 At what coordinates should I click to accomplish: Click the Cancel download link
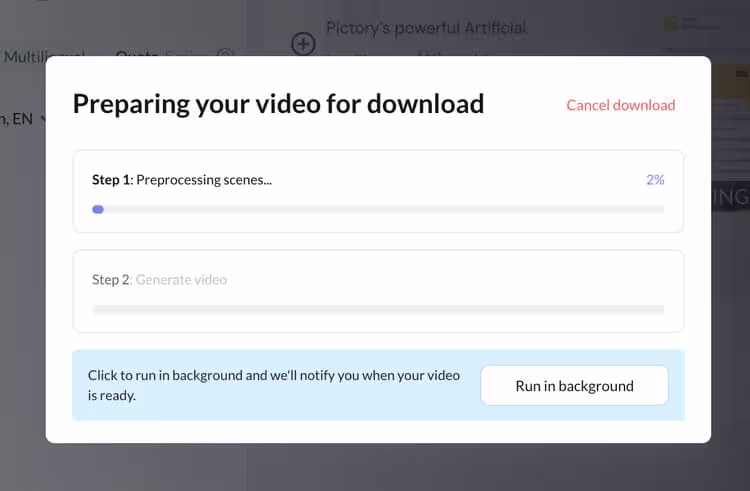point(620,105)
